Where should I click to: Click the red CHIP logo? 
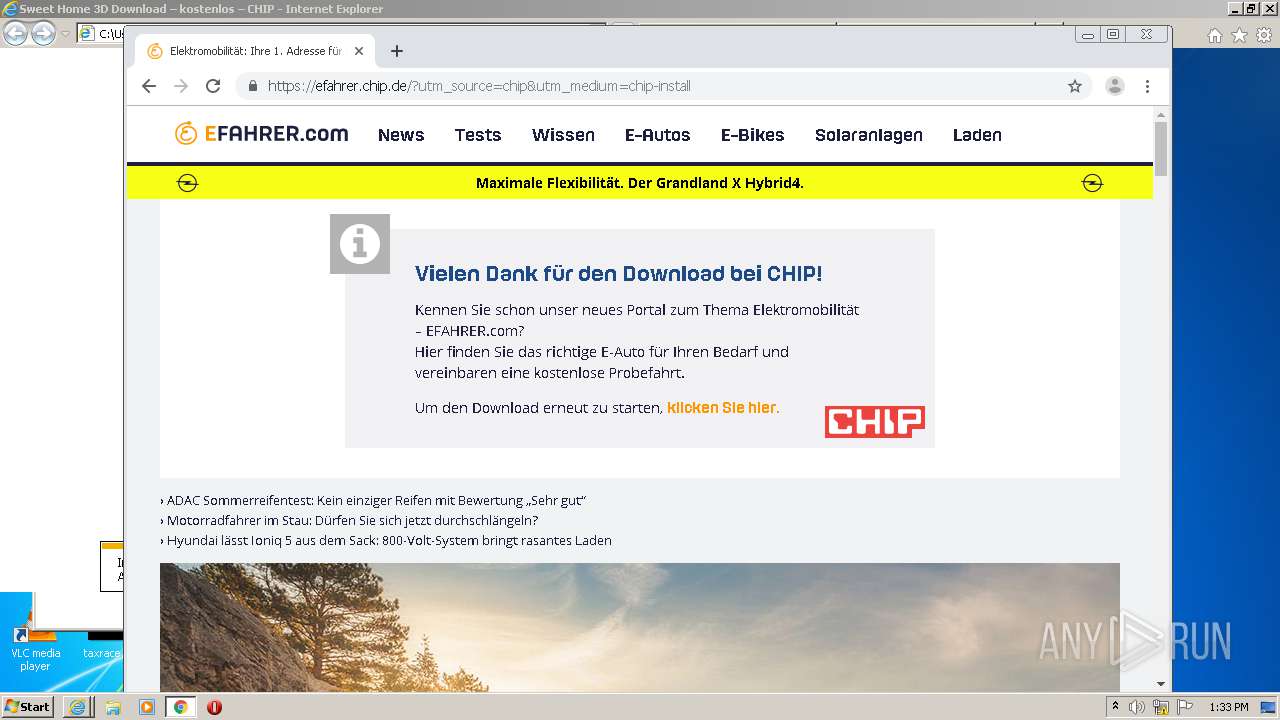875,421
